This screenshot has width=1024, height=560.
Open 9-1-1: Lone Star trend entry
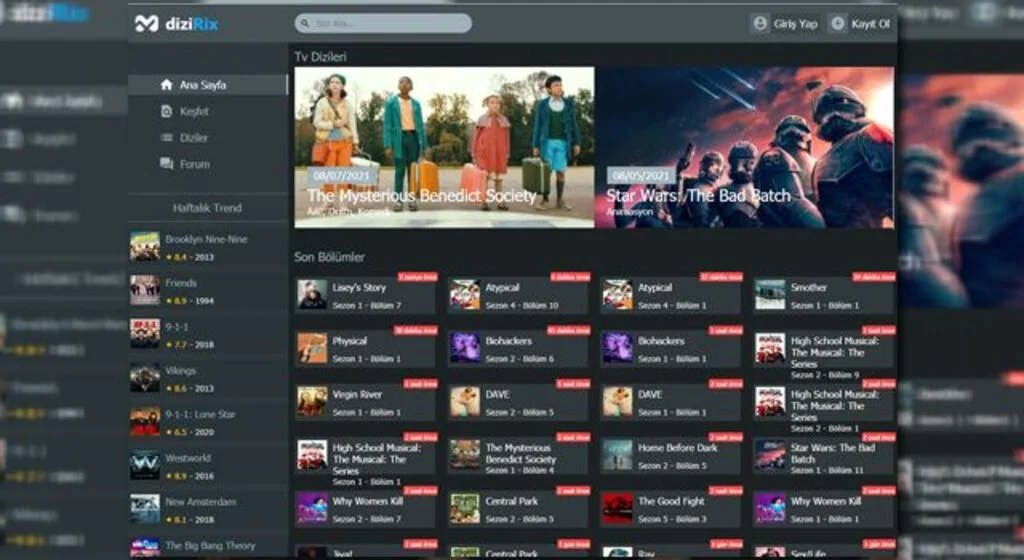(208, 422)
